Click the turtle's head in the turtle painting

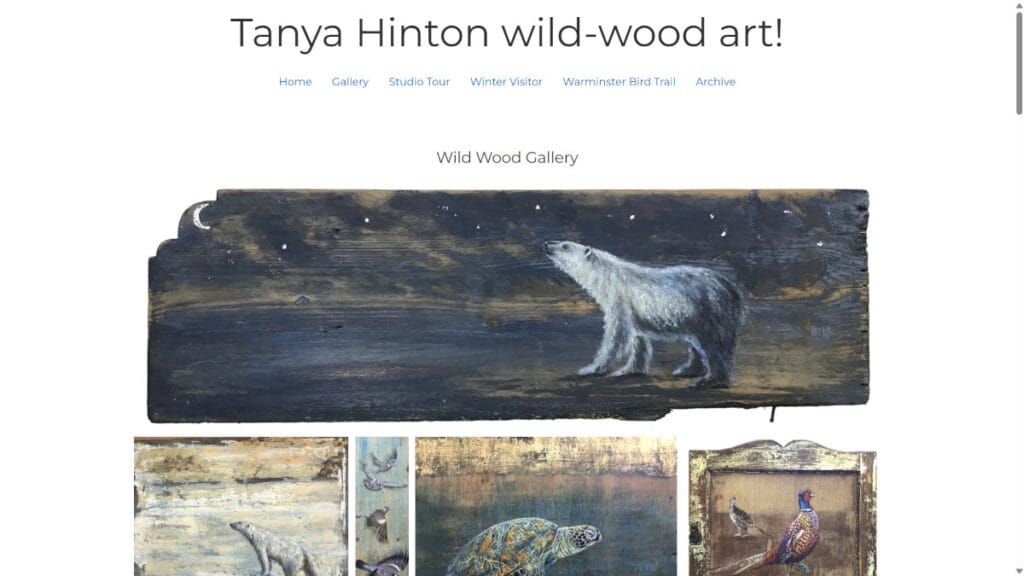point(583,535)
